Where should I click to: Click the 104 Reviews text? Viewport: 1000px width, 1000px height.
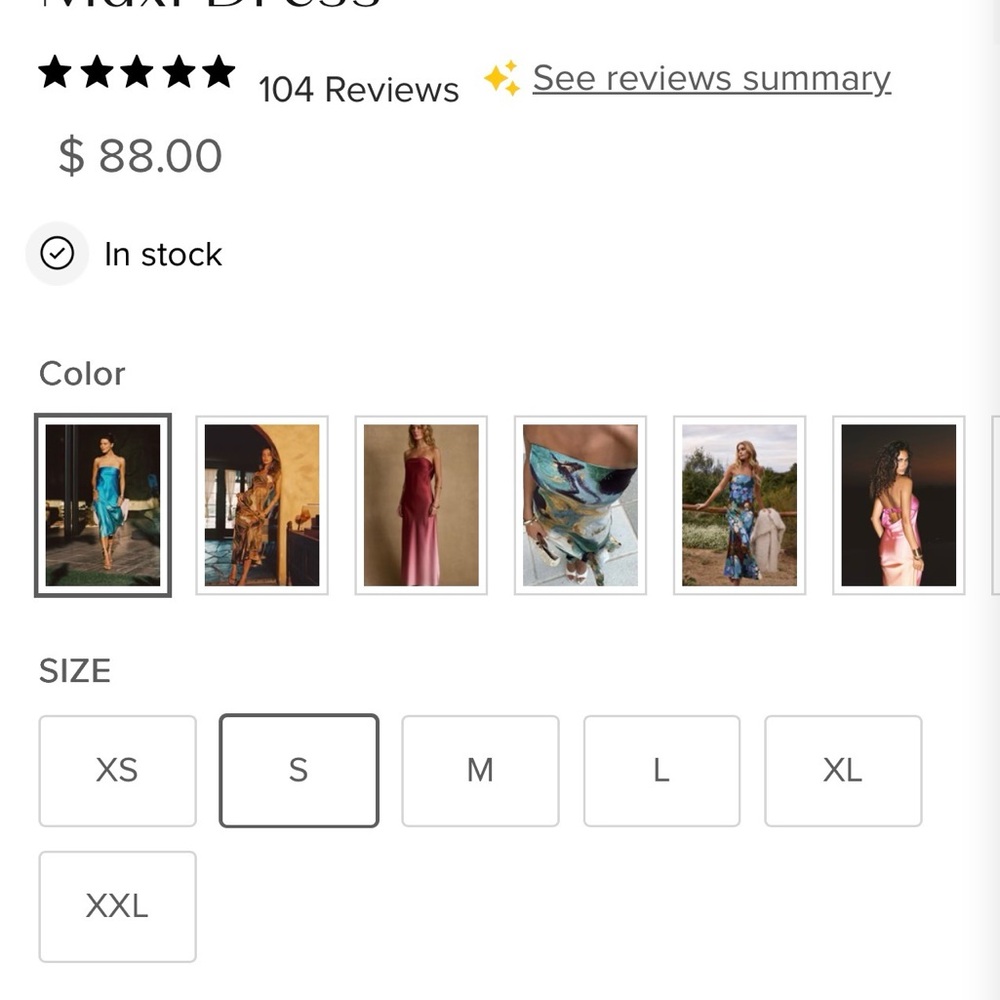tap(358, 90)
